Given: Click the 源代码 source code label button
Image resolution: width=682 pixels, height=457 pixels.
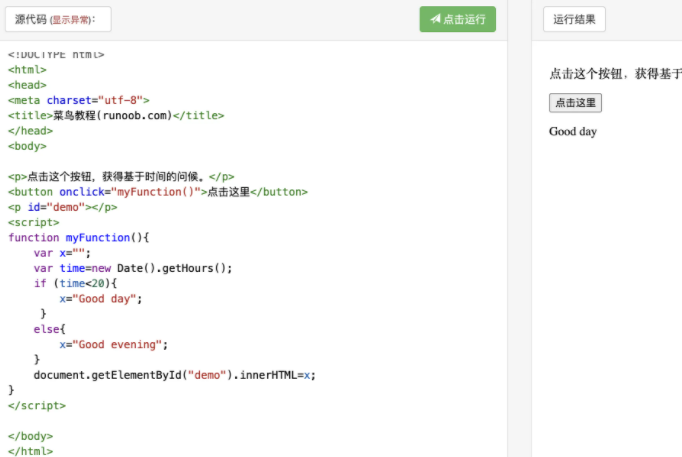Looking at the screenshot, I should [x=58, y=19].
